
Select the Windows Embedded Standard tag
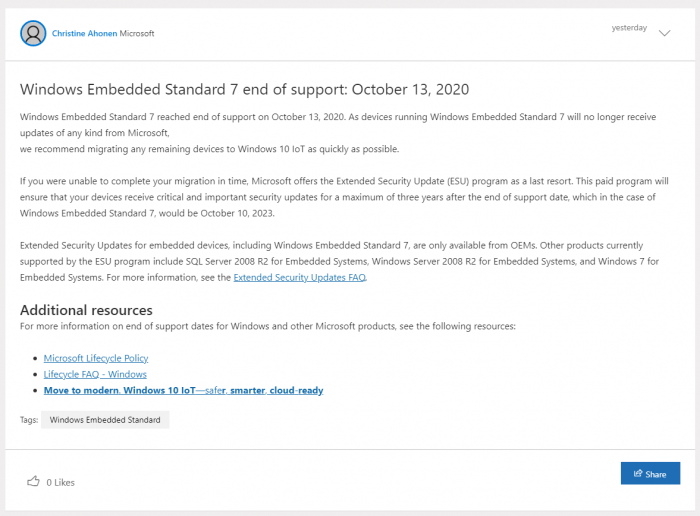[x=105, y=420]
